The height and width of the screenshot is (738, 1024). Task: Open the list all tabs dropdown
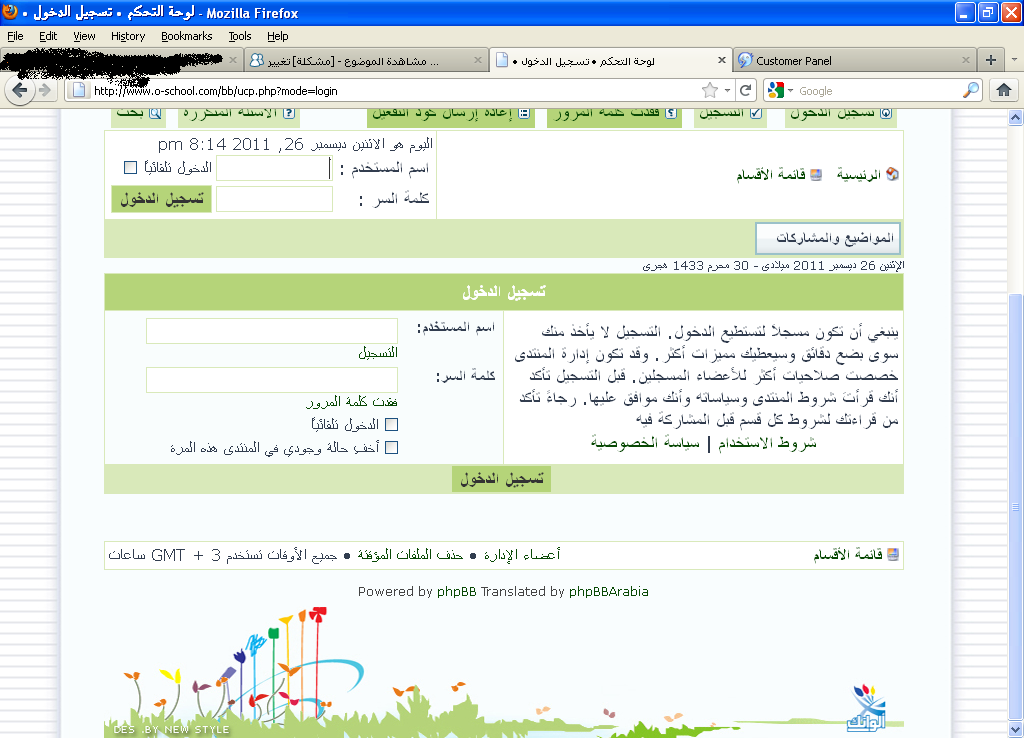pos(1013,60)
